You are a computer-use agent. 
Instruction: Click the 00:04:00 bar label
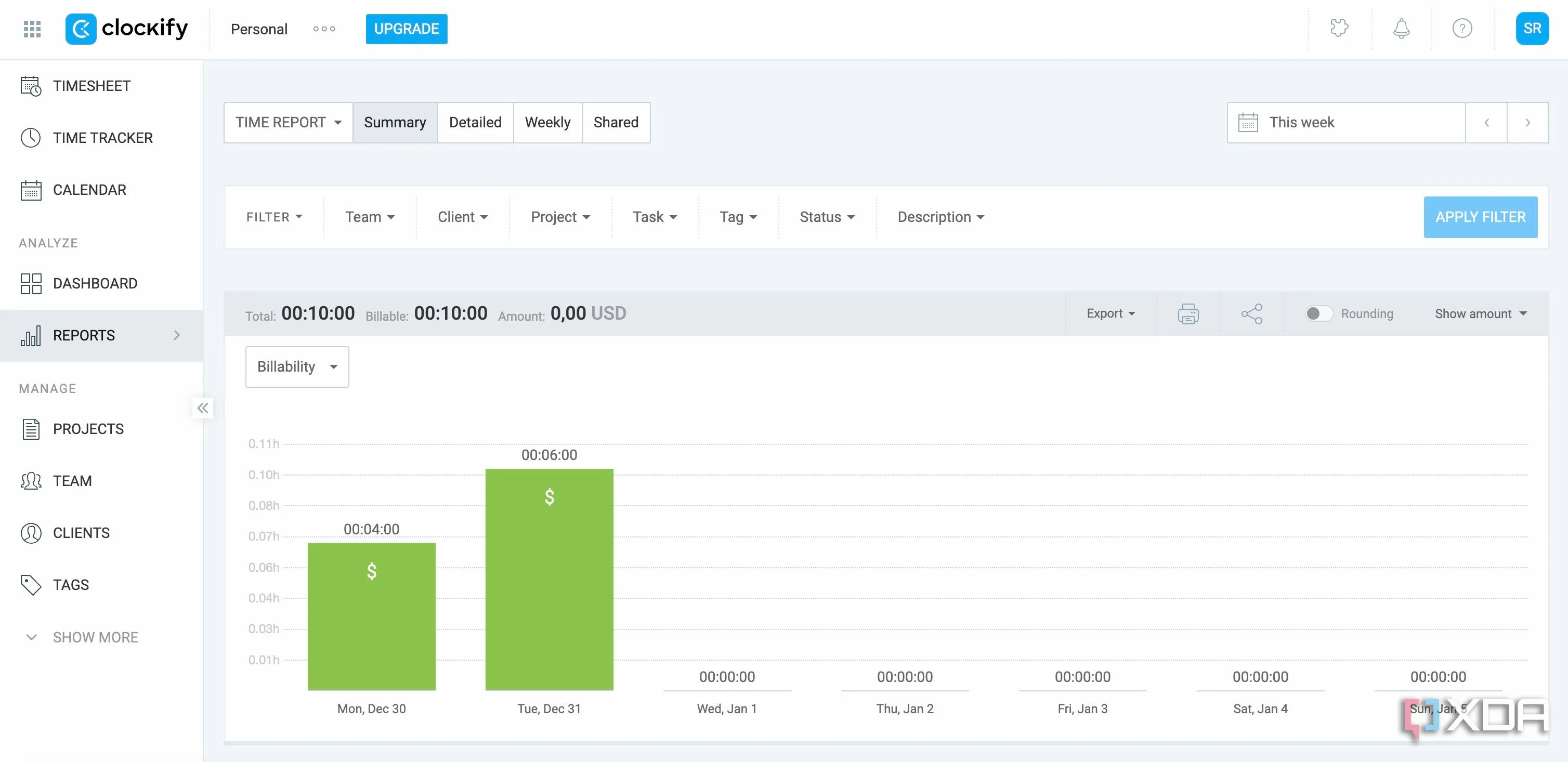tap(371, 529)
